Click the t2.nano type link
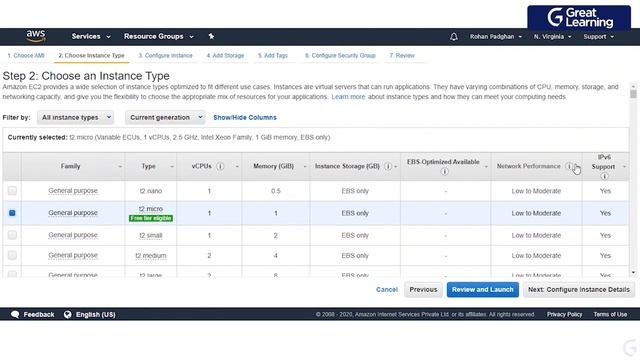The height and width of the screenshot is (360, 640). pyautogui.click(x=151, y=191)
